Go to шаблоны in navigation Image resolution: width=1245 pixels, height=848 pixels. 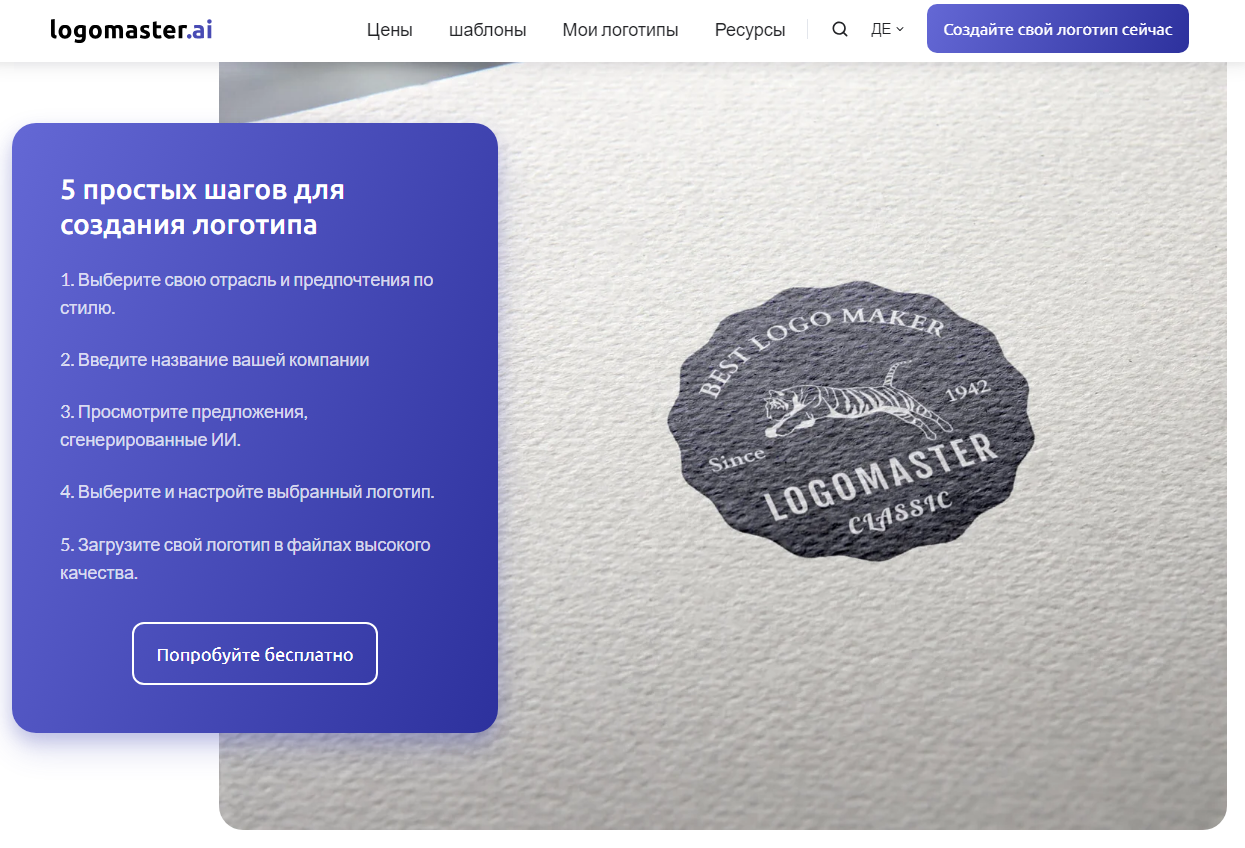click(x=488, y=30)
